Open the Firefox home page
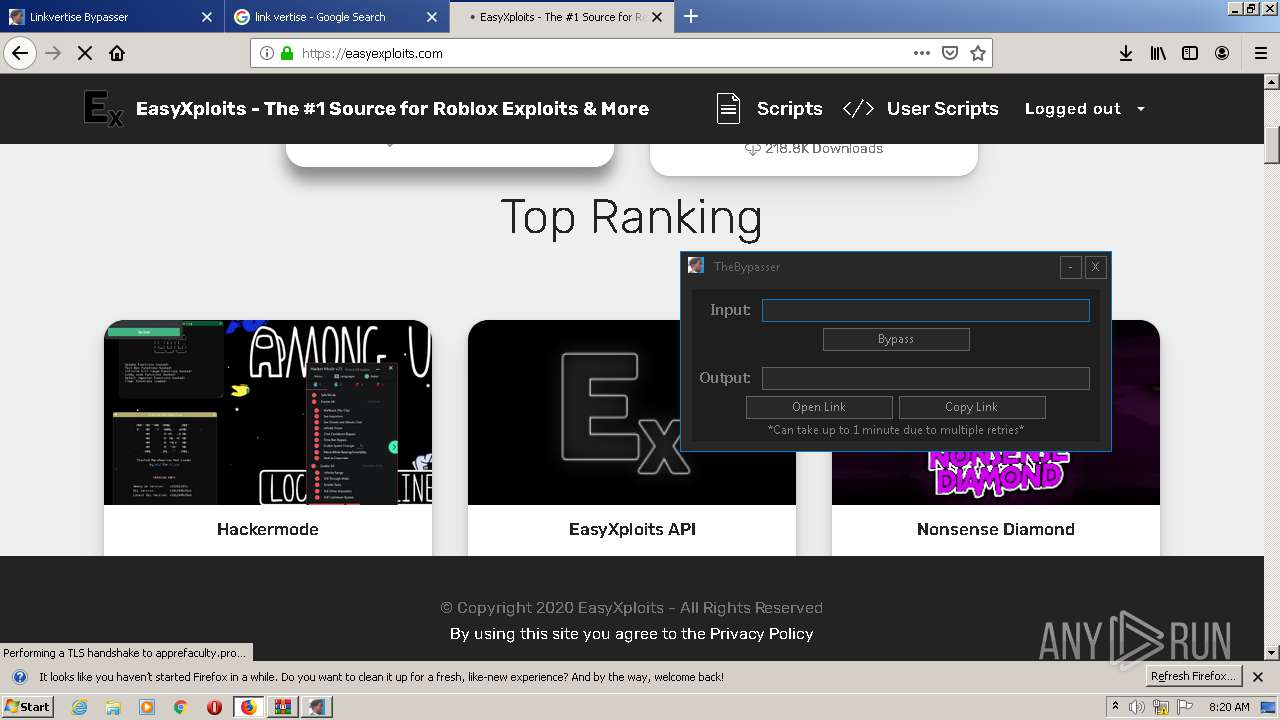The height and width of the screenshot is (720, 1280). tap(117, 54)
